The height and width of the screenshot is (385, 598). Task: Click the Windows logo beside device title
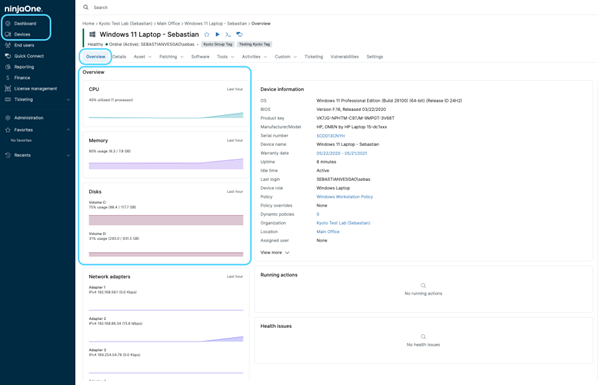pos(92,34)
